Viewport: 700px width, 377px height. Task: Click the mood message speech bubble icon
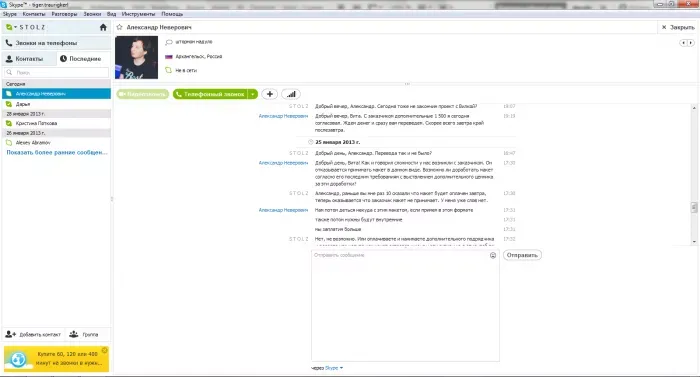[169, 42]
